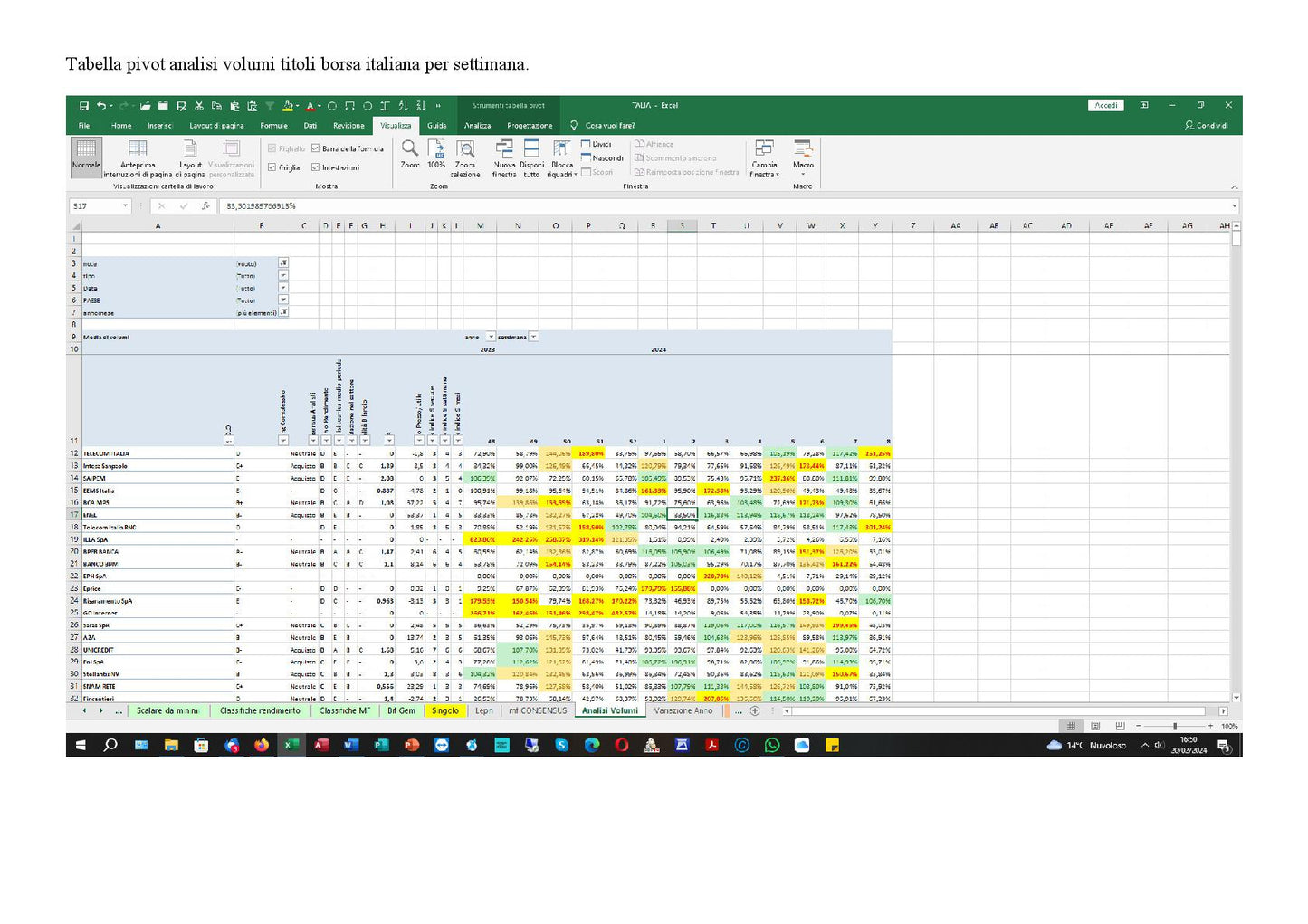Open the Formule ribbon tab

click(273, 126)
